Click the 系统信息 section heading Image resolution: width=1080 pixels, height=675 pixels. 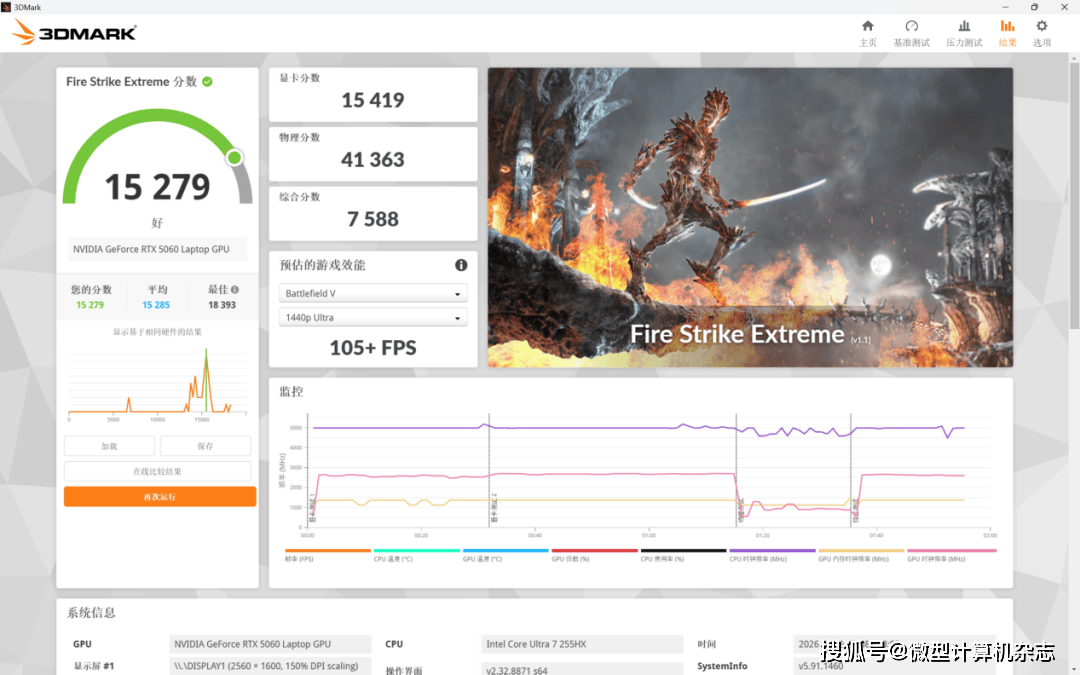point(91,612)
